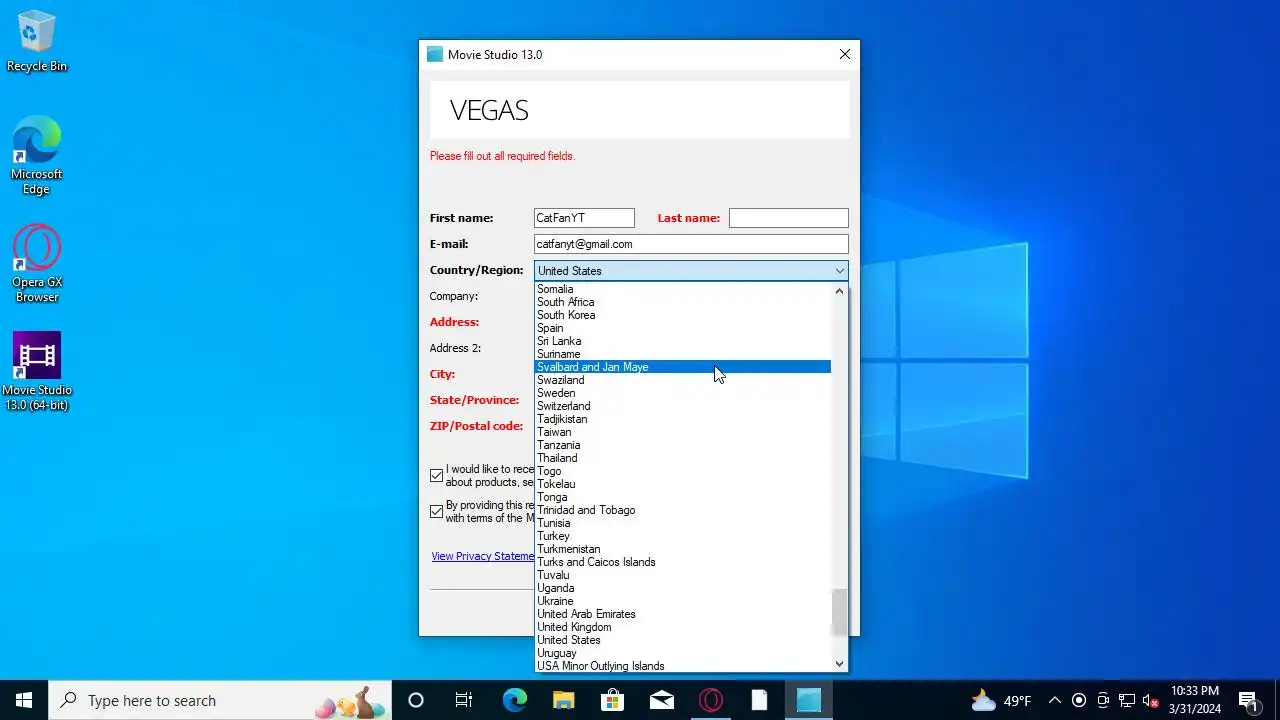Select Turkey from the country list
The image size is (1280, 720).
click(683, 536)
